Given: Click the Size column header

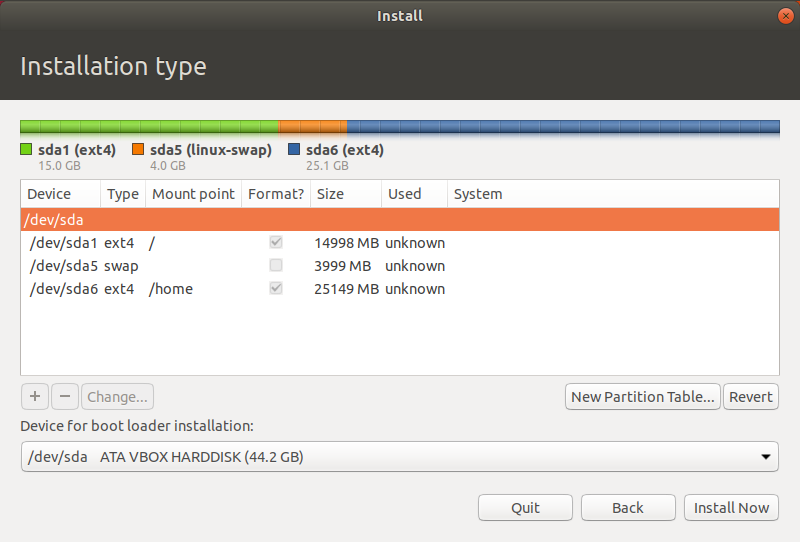Looking at the screenshot, I should pyautogui.click(x=346, y=194).
